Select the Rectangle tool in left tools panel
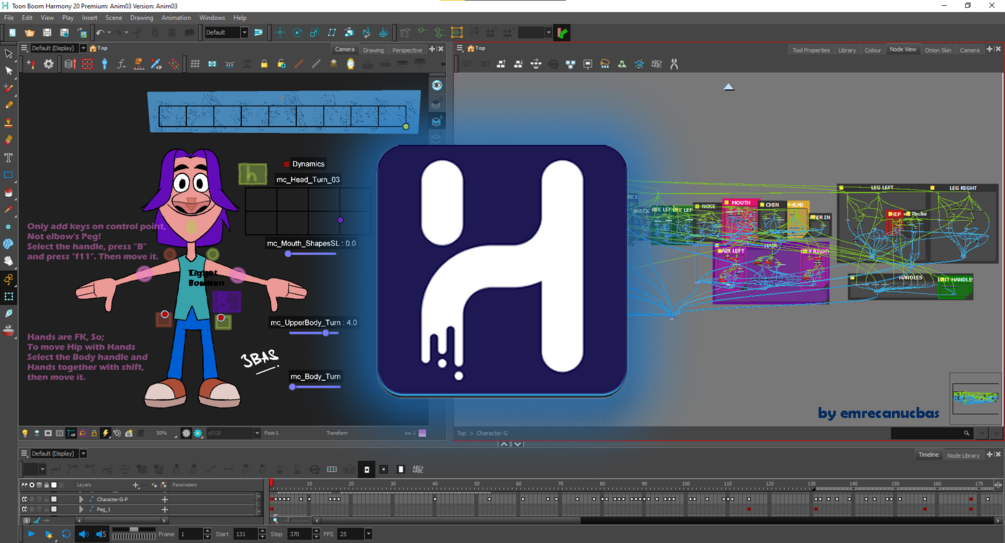Screen dimensions: 1005x543 (8, 174)
